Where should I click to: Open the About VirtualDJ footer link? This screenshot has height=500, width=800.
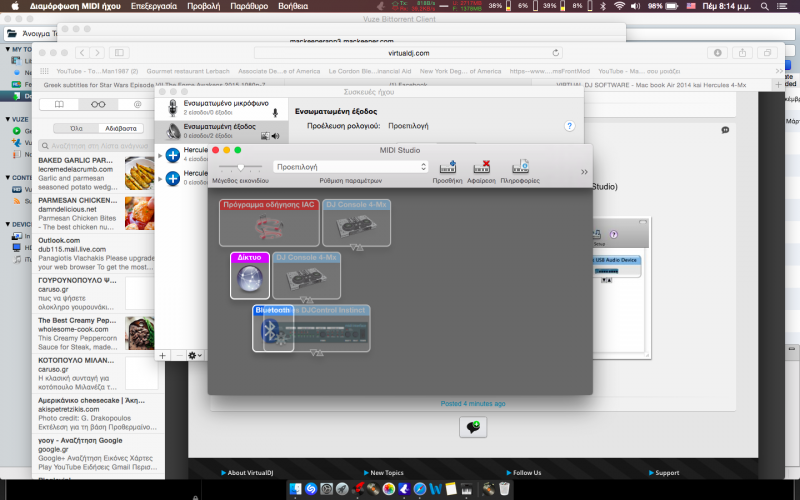tap(250, 473)
